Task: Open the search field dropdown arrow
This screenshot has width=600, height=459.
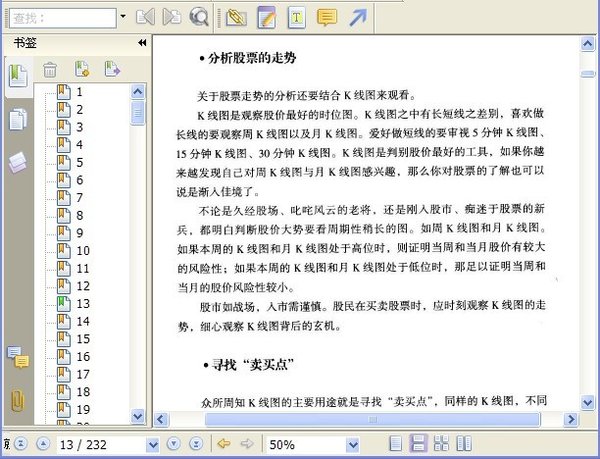Action: click(123, 16)
